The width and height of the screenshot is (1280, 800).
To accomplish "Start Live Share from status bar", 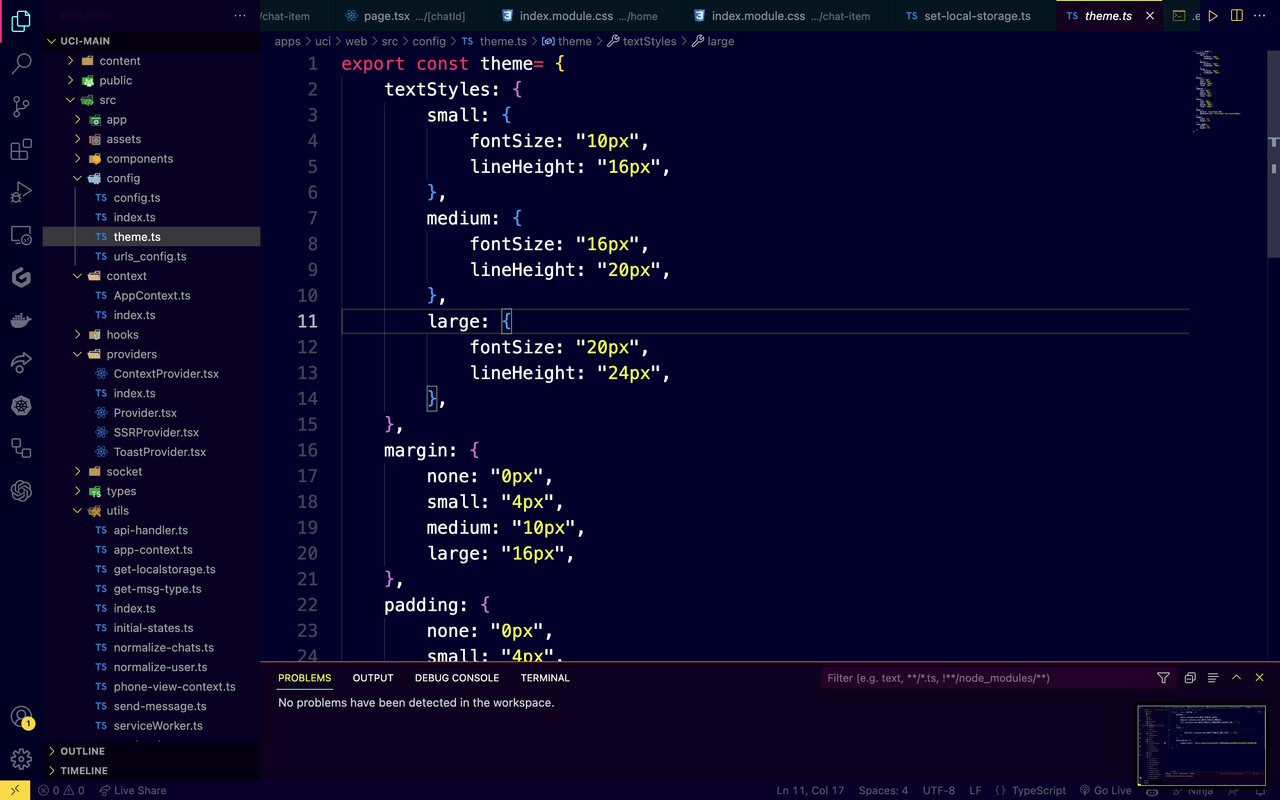I will pos(131,790).
